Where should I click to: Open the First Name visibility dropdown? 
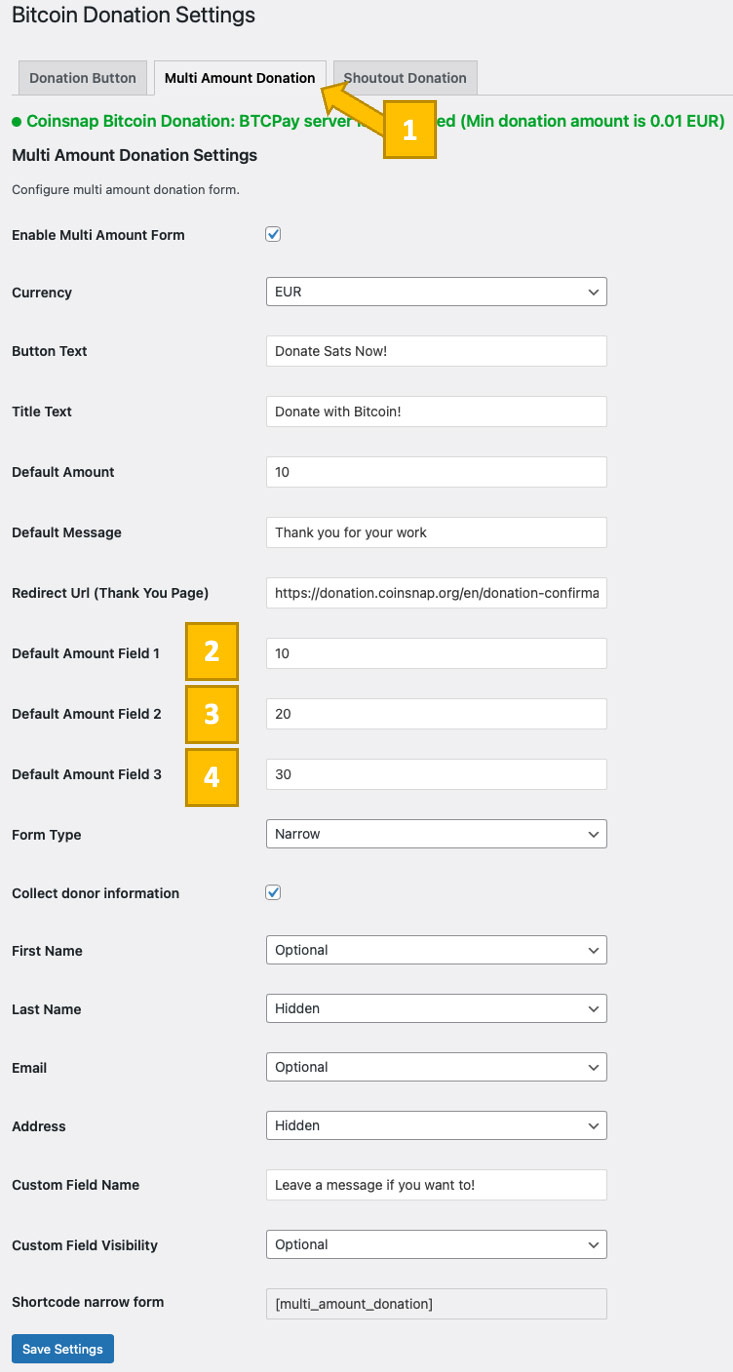point(436,950)
